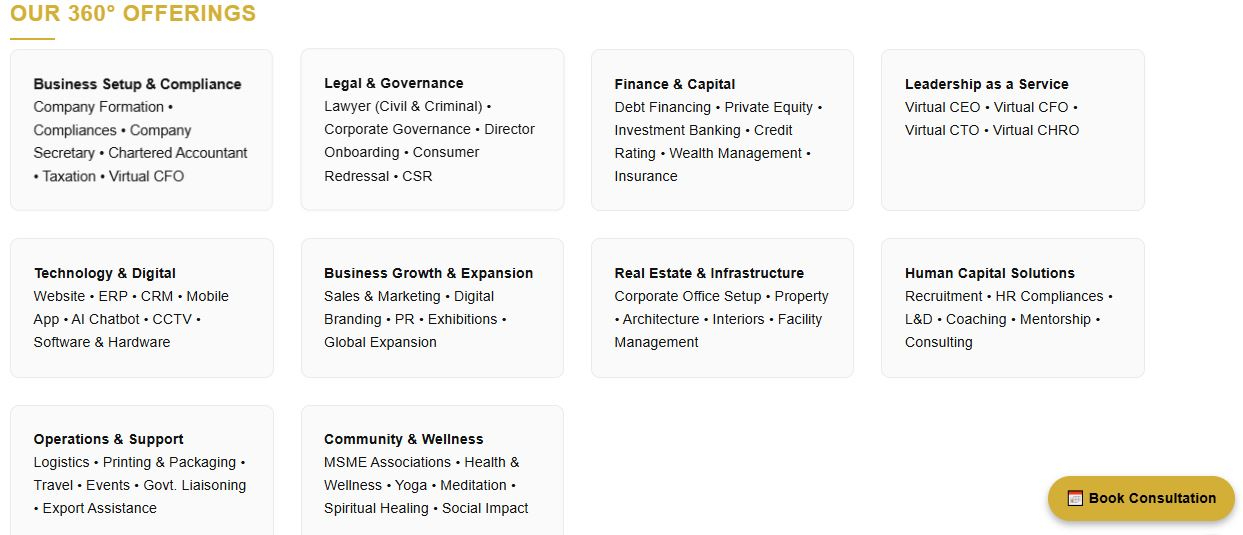1243x535 pixels.
Task: Click the calendar icon on Book Consultation
Action: (1075, 498)
